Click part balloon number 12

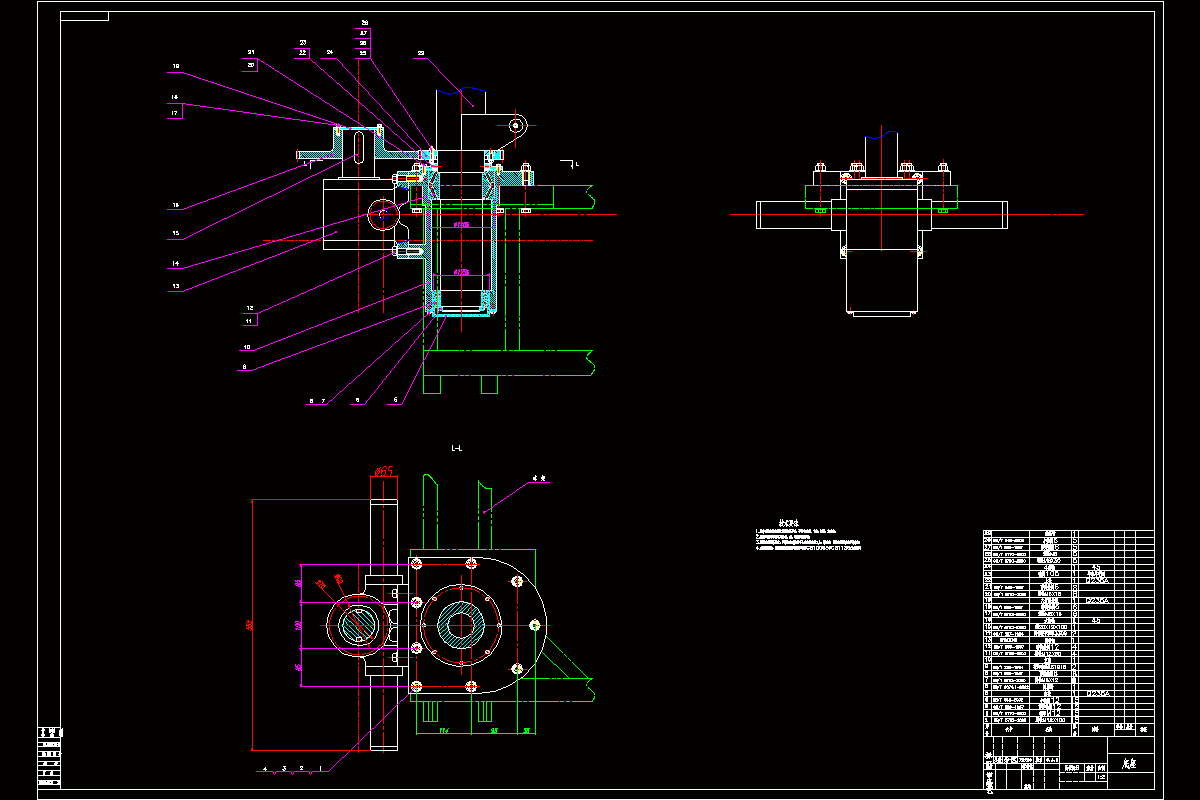click(x=251, y=308)
